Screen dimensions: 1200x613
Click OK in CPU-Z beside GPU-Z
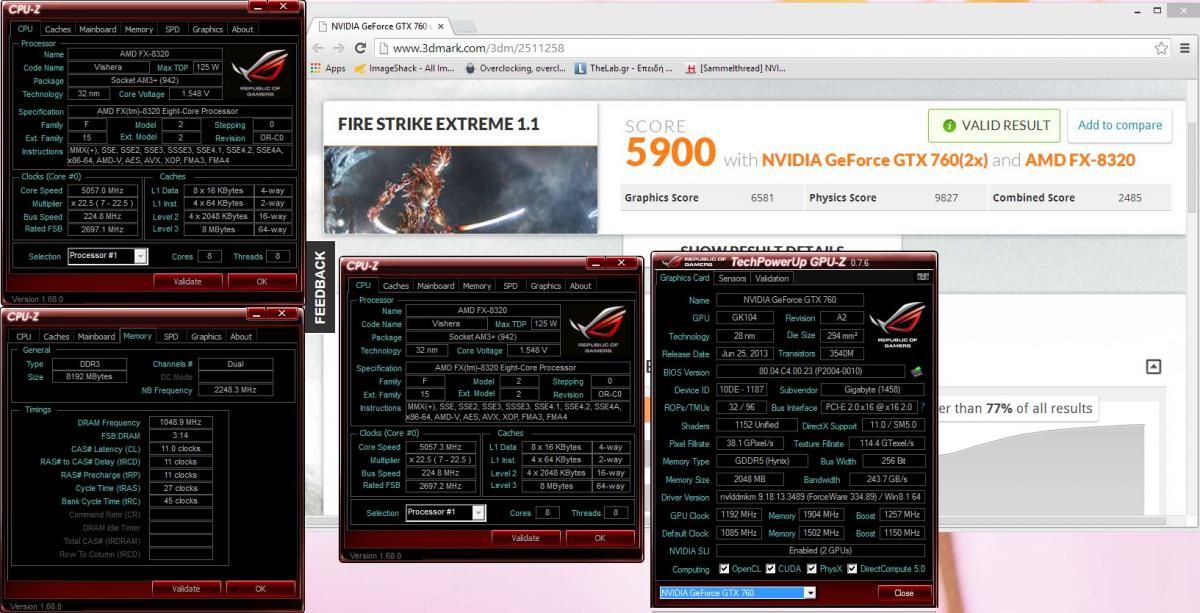(x=600, y=538)
